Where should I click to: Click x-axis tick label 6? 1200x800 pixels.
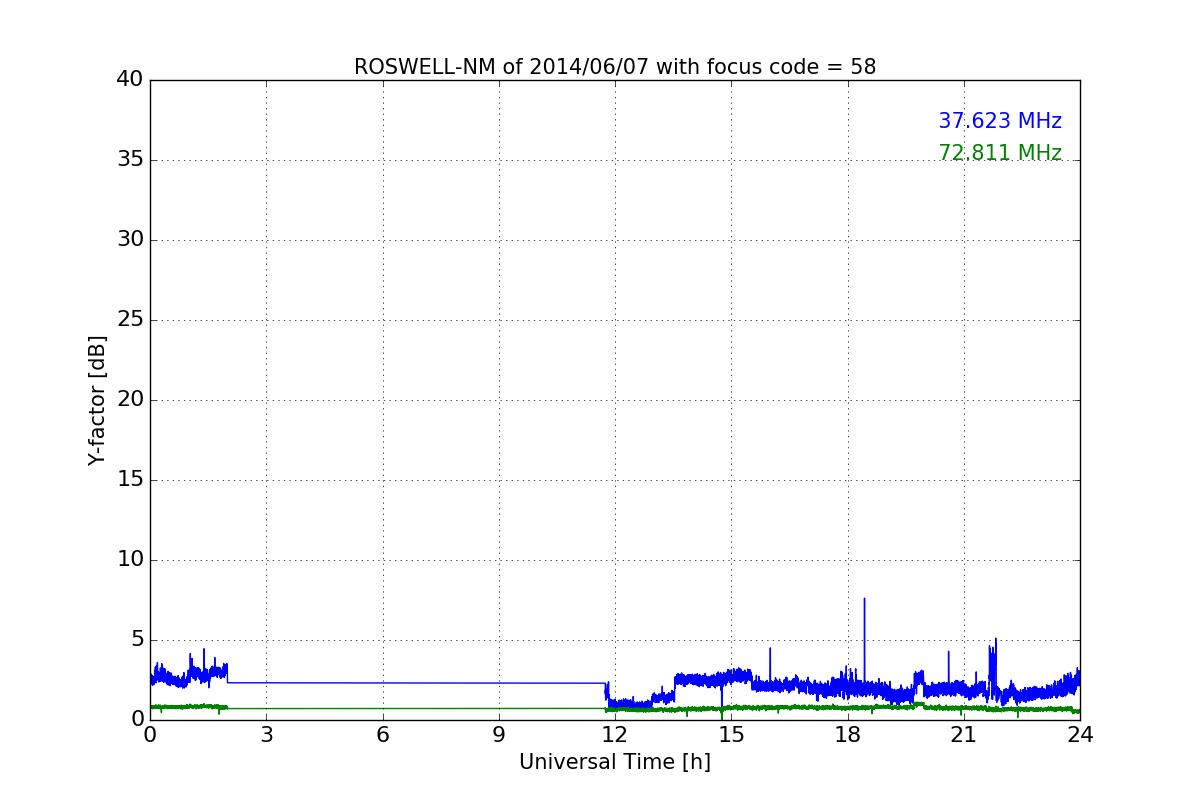(x=383, y=734)
